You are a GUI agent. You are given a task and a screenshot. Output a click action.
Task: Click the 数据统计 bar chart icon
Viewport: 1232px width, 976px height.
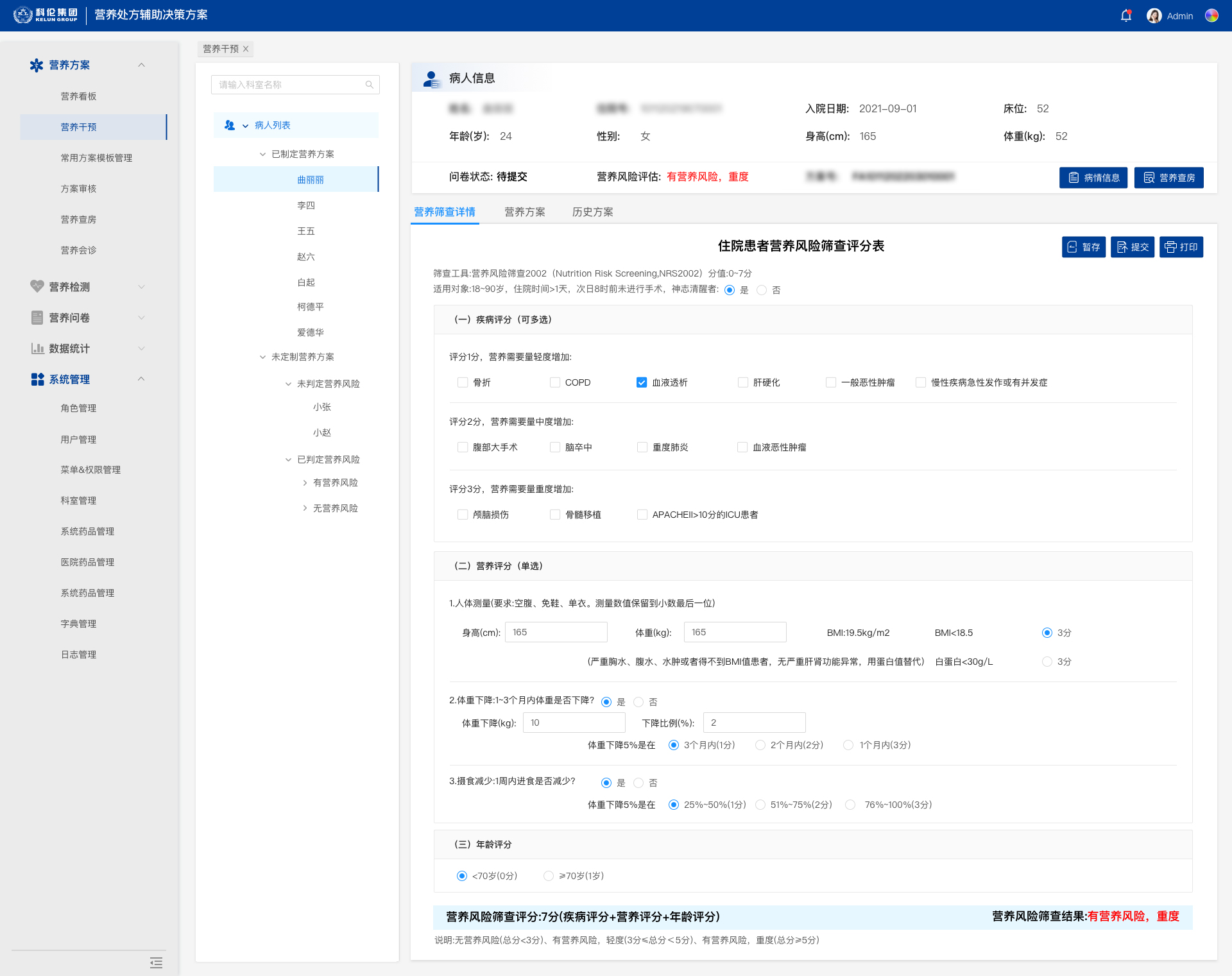37,348
